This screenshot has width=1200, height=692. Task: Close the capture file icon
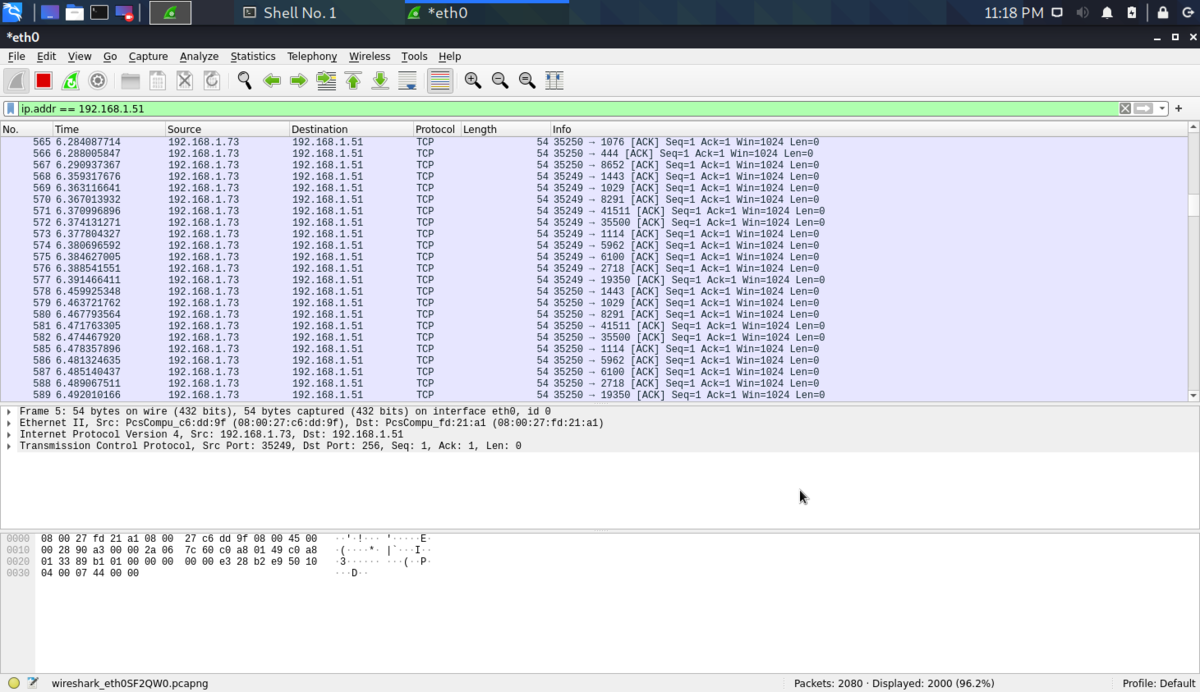(x=184, y=81)
